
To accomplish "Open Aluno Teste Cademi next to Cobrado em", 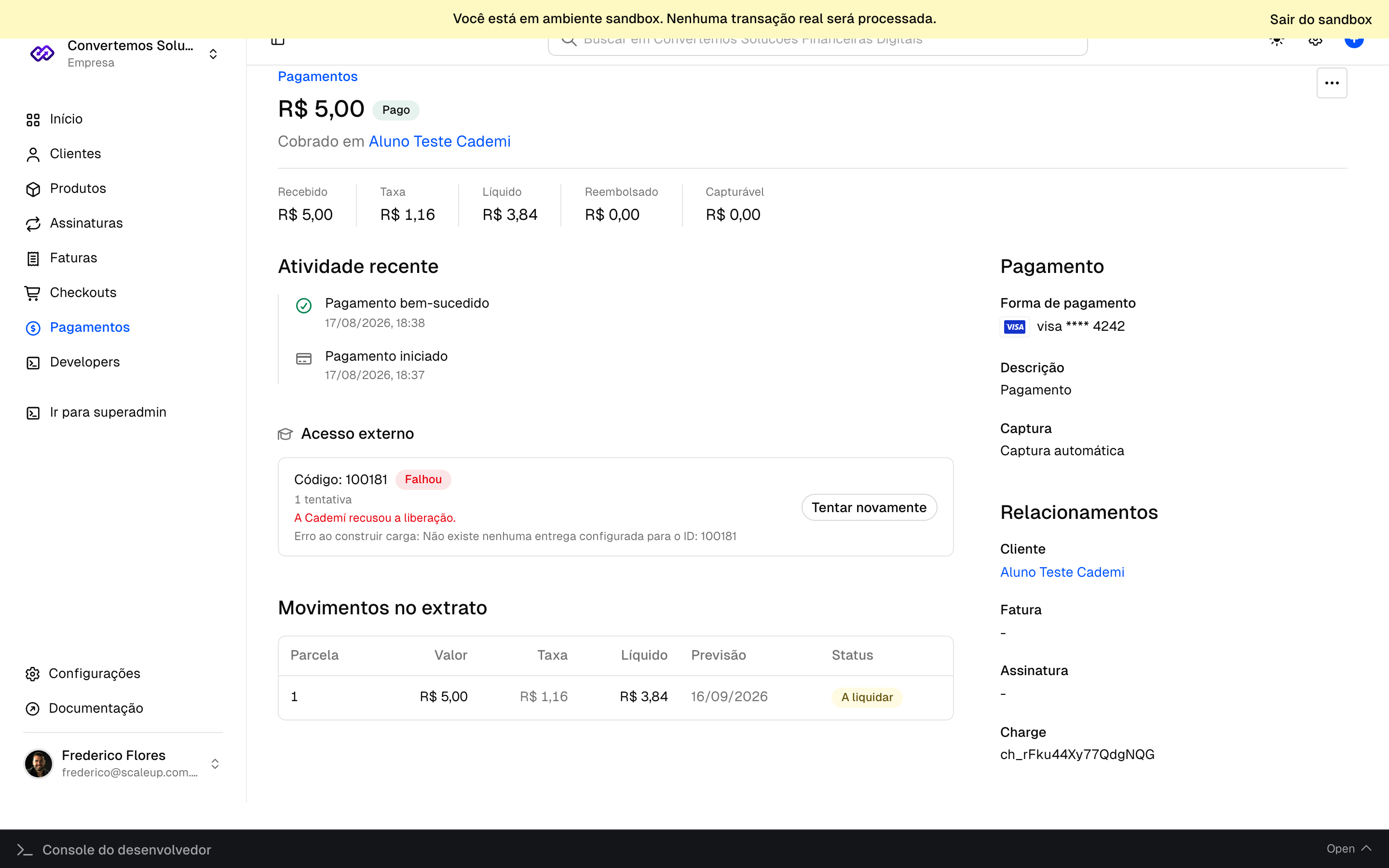I will pyautogui.click(x=440, y=141).
